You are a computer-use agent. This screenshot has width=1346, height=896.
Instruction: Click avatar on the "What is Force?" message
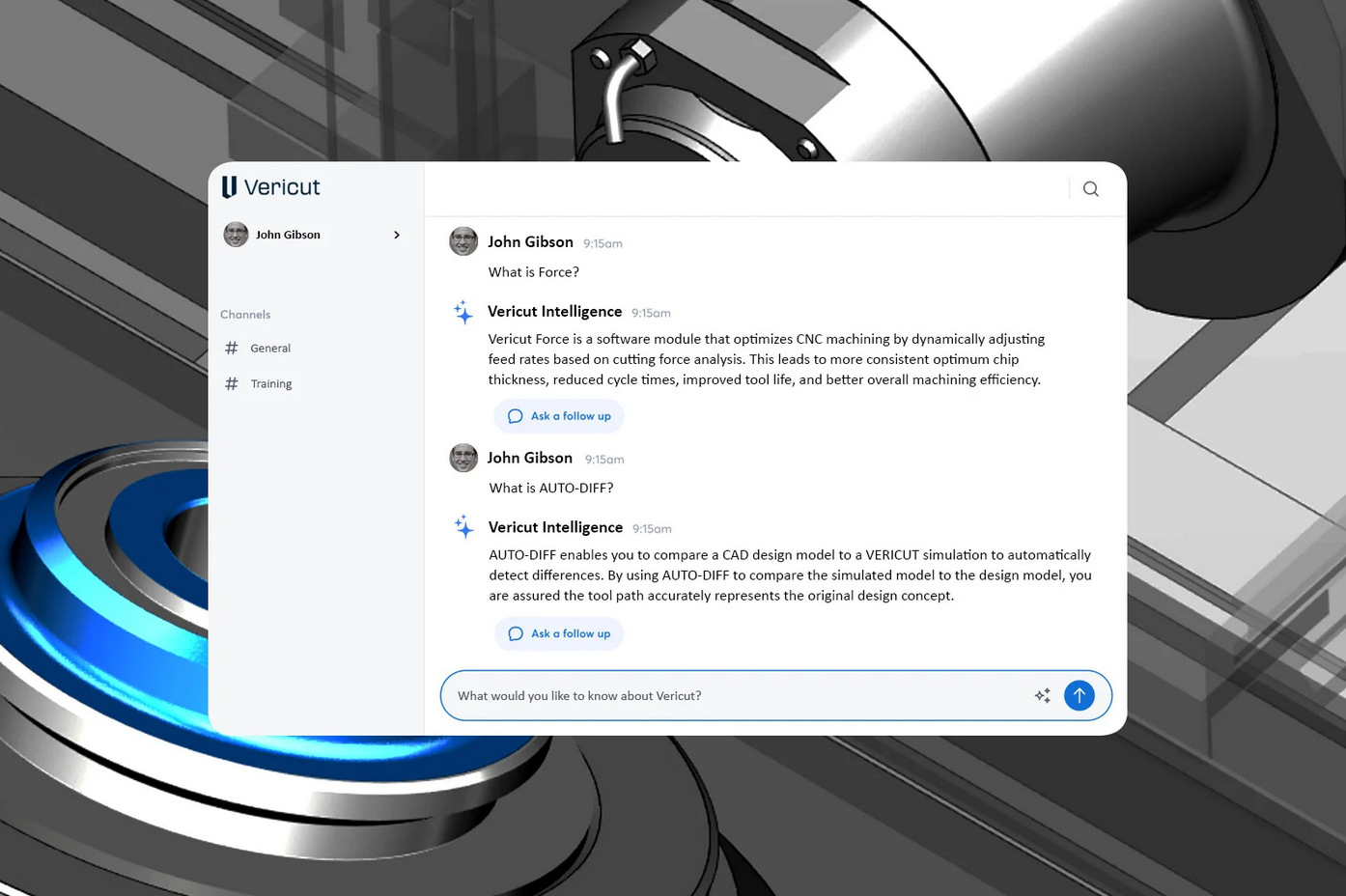point(463,241)
